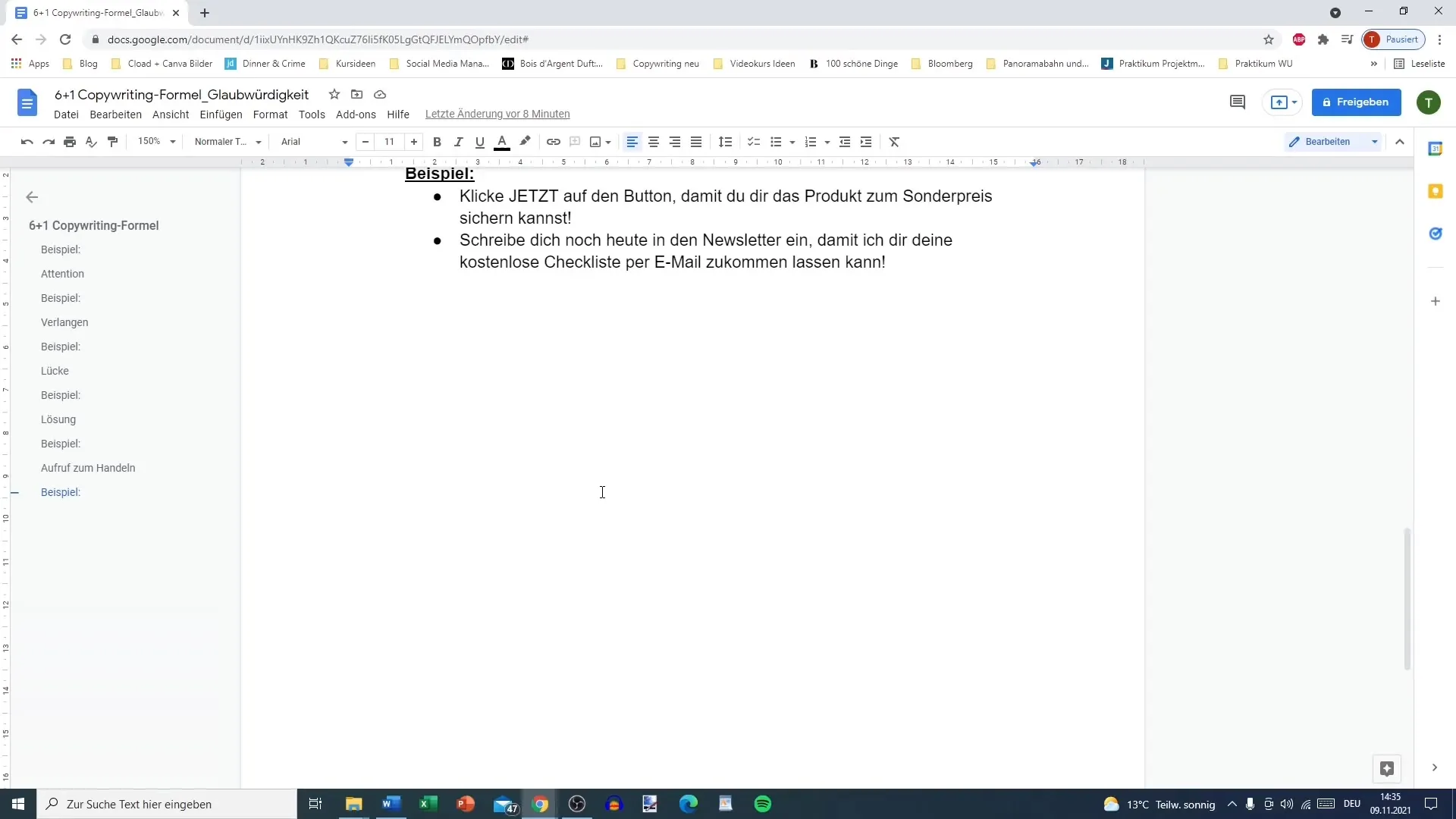
Task: Open Letzte Änderung vor 8 Minuten link
Action: [x=497, y=115]
